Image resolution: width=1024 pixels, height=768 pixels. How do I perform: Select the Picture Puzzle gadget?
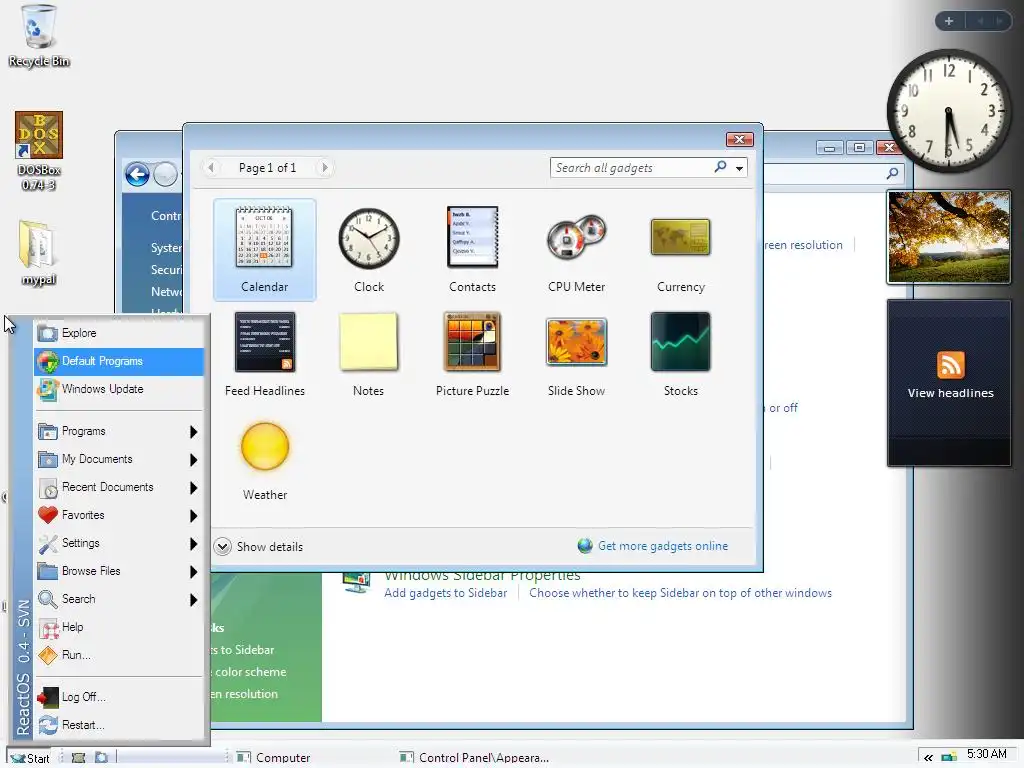tap(472, 354)
